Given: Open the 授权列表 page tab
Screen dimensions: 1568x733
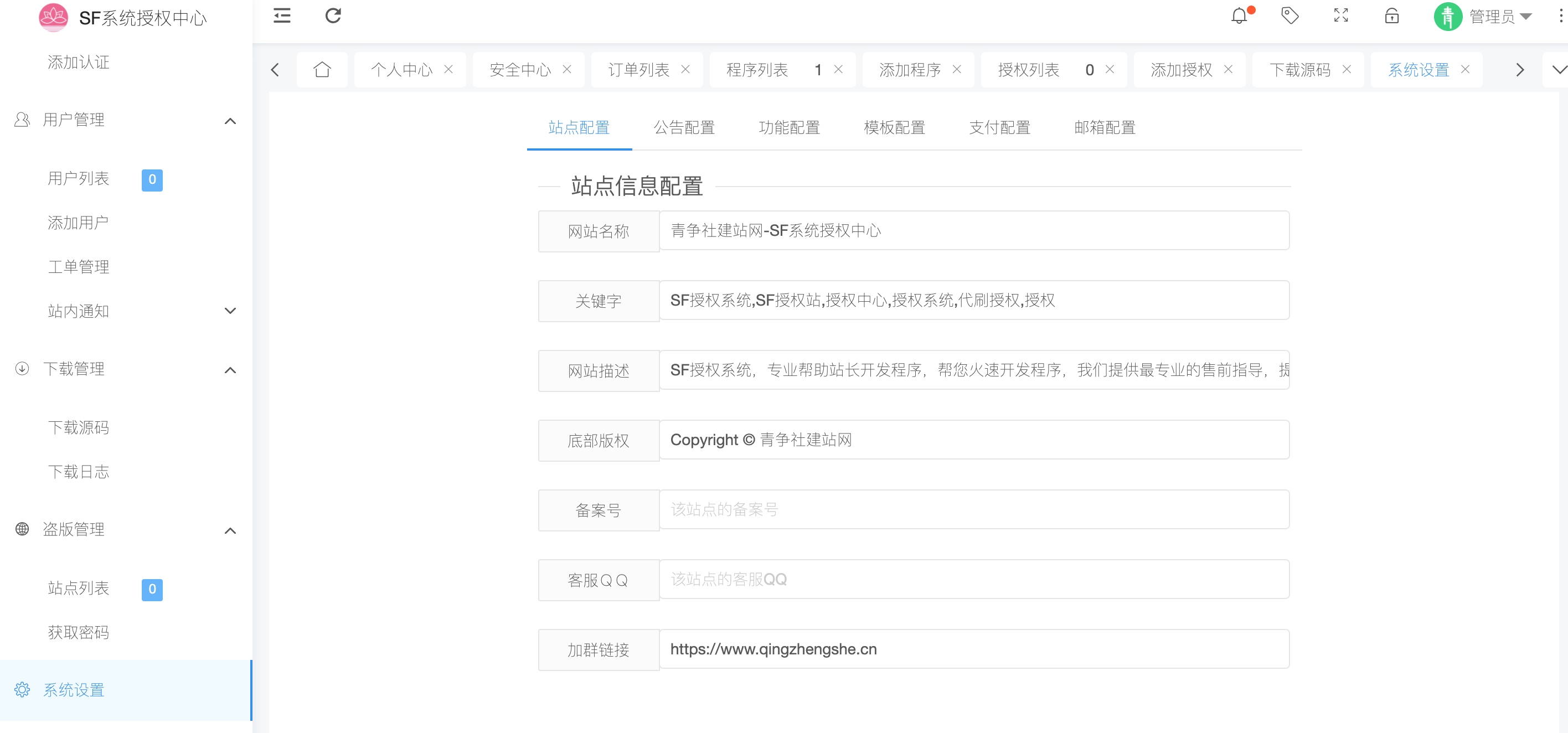Looking at the screenshot, I should tap(1029, 70).
